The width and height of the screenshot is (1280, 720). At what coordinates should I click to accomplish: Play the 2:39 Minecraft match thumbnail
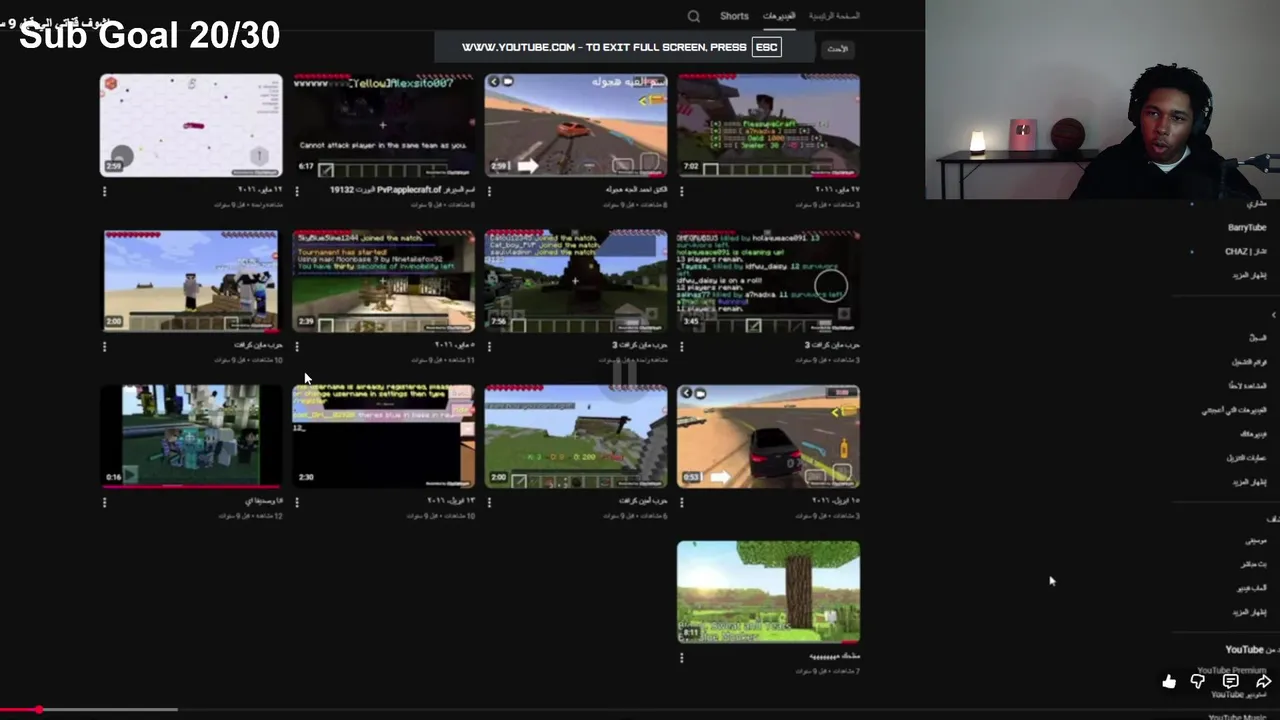click(383, 281)
